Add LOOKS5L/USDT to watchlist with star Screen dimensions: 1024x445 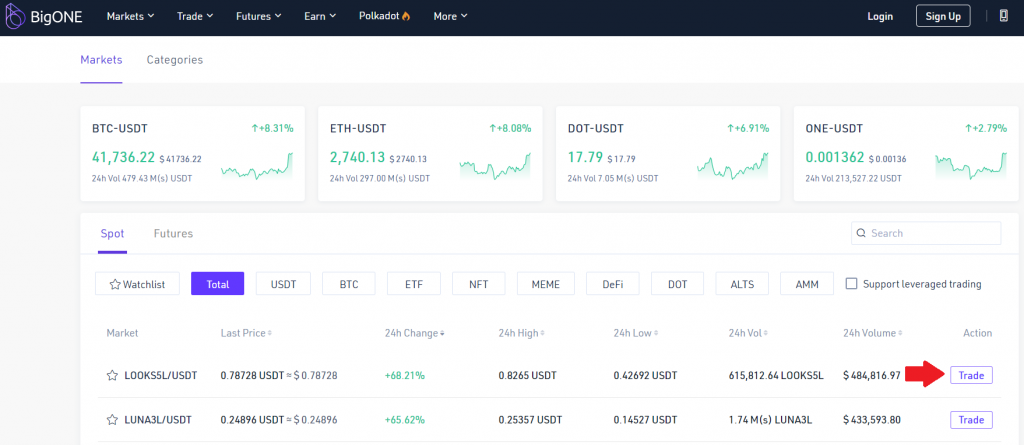tap(112, 376)
